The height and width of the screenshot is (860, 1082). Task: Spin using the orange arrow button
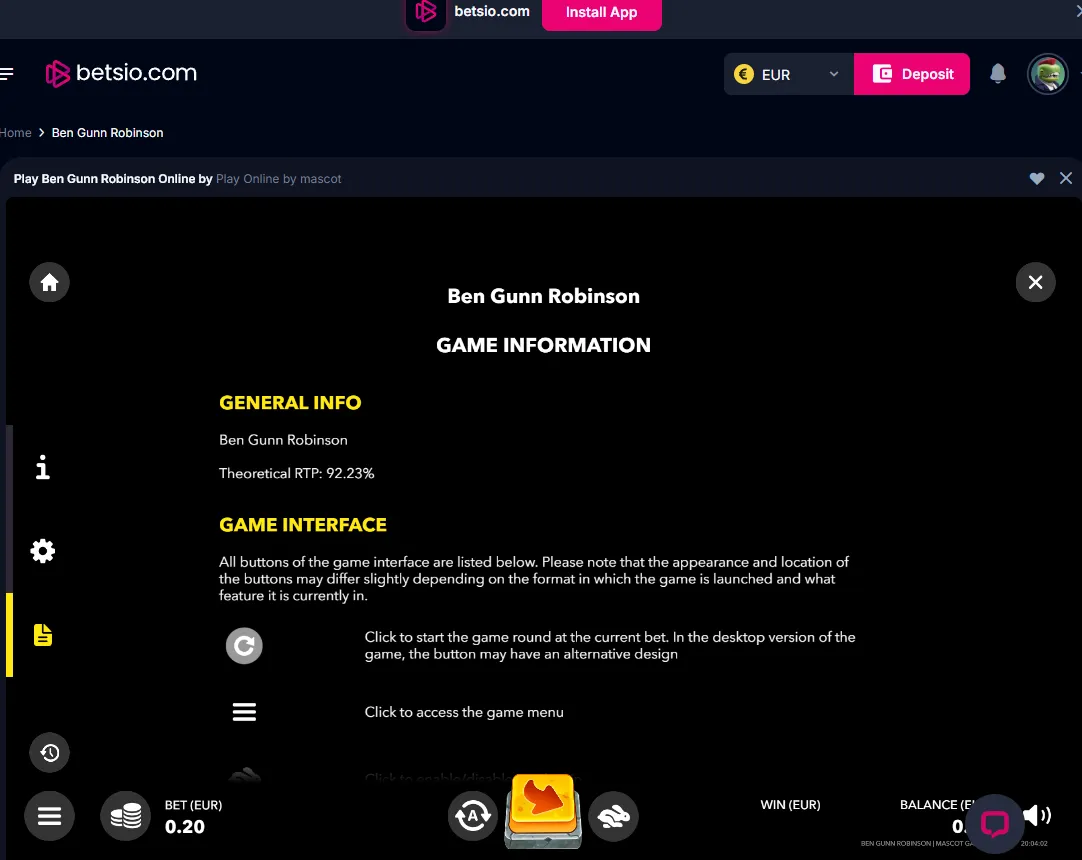pos(543,810)
